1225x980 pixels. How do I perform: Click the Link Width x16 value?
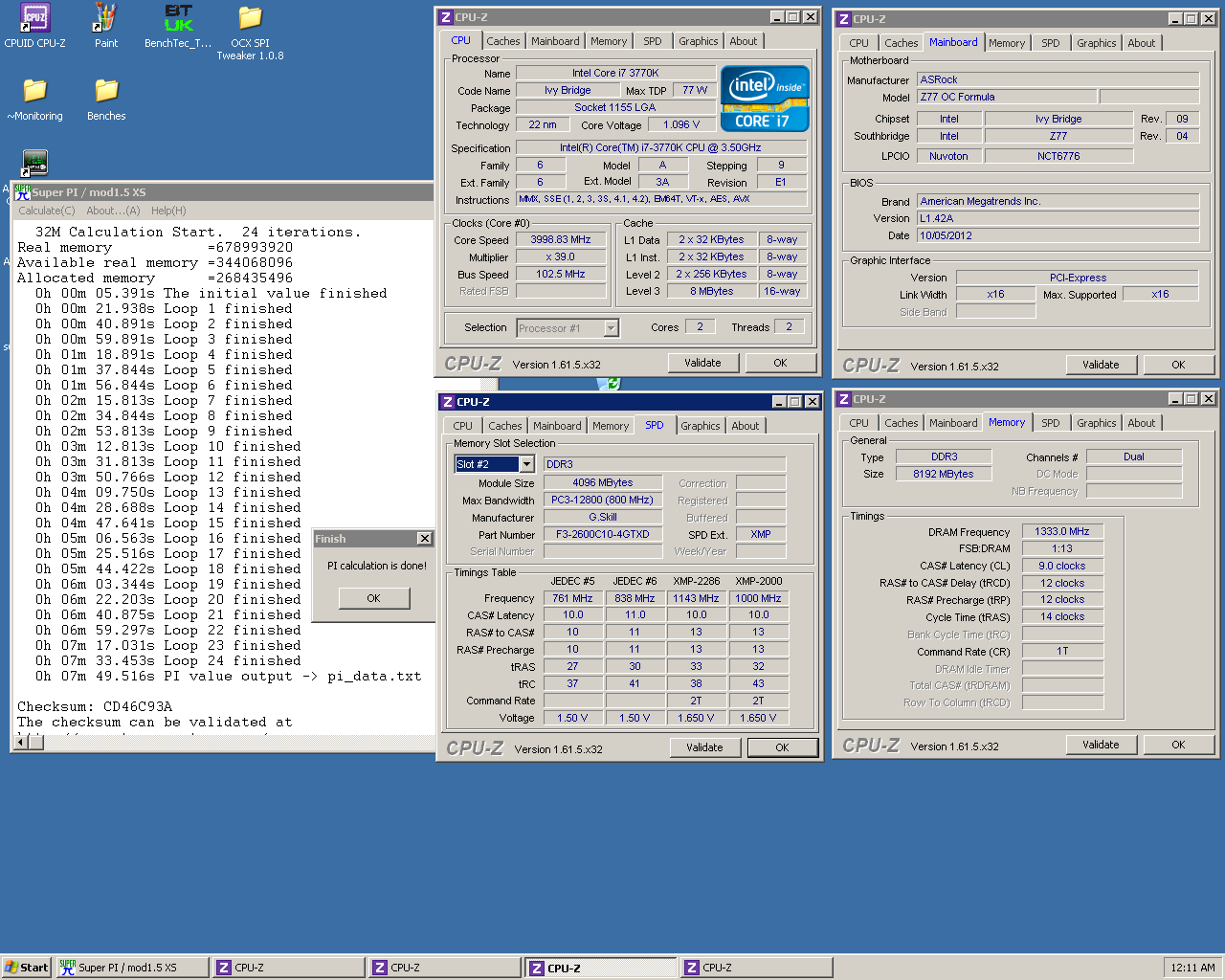[x=996, y=294]
